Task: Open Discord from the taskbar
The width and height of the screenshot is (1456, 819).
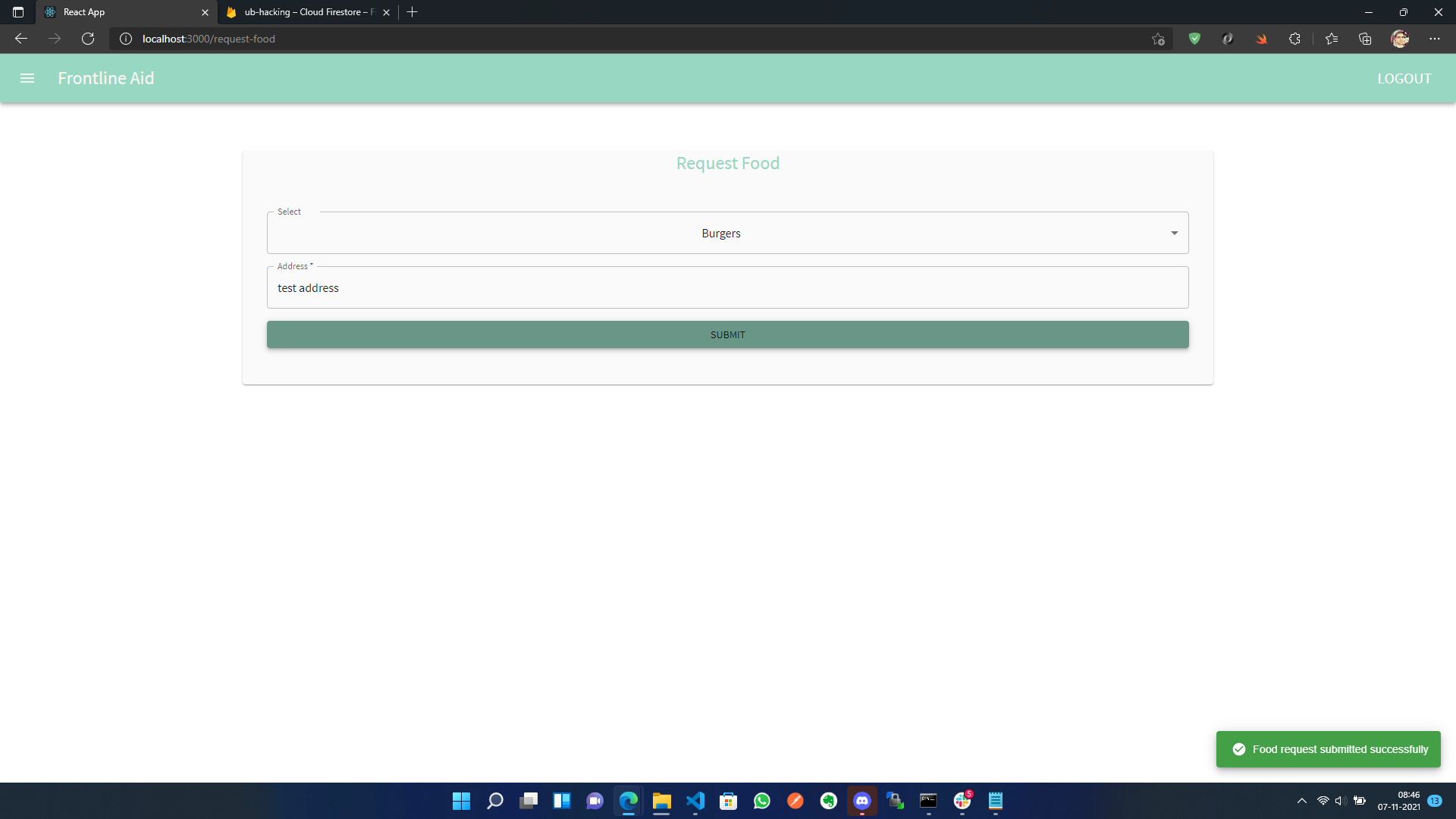Action: click(x=862, y=801)
